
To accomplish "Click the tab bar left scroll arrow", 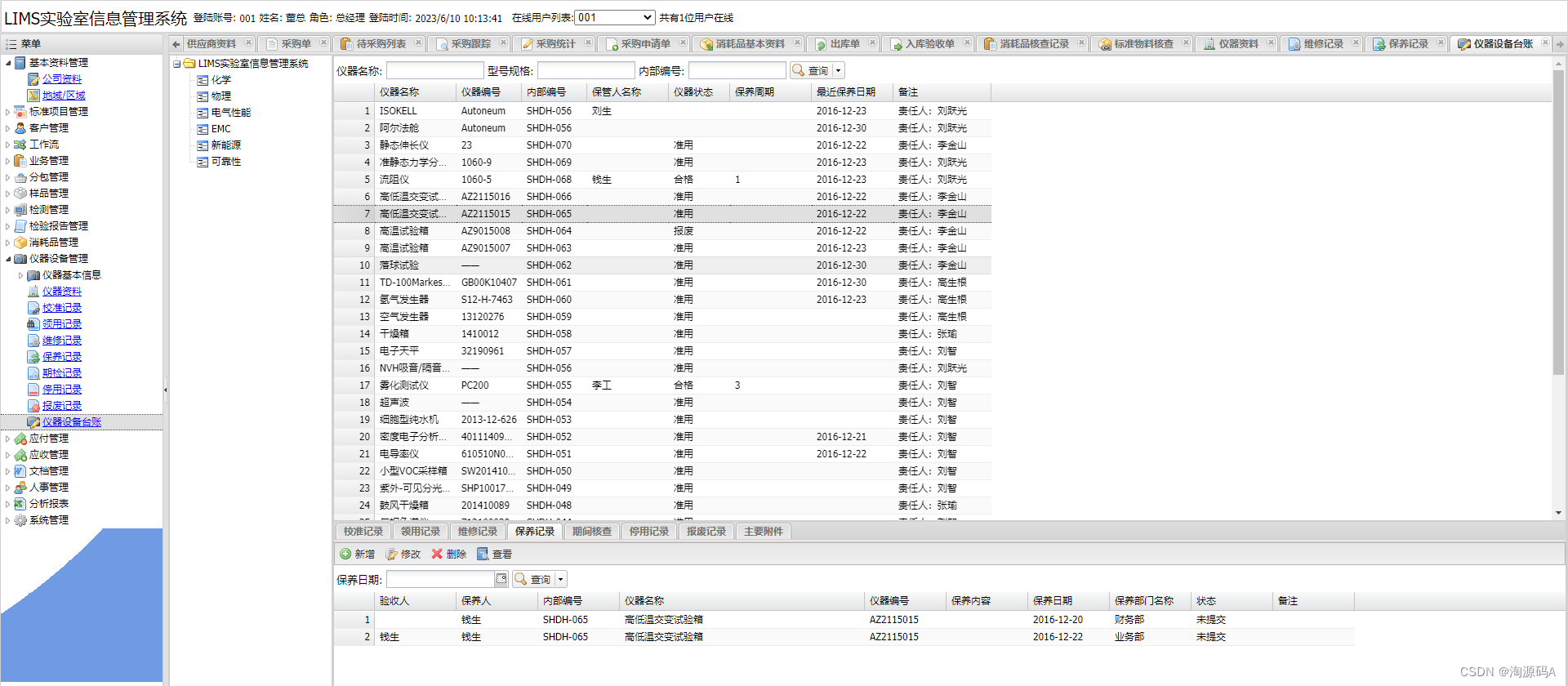I will (176, 44).
